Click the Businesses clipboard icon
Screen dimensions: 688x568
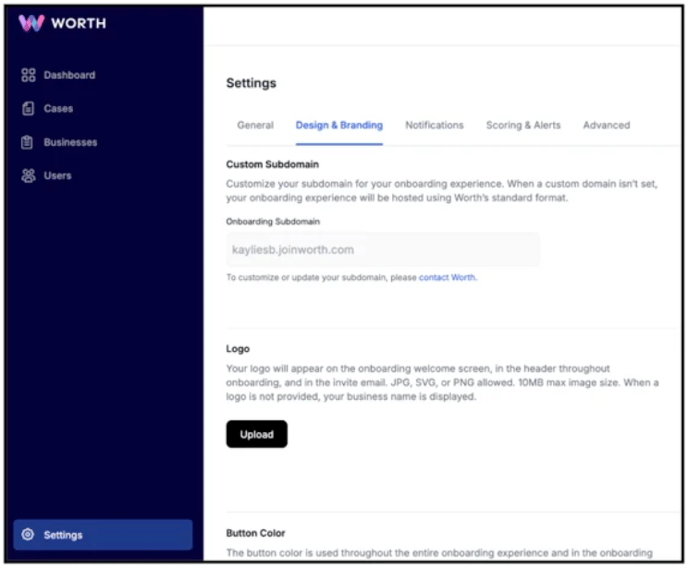pyautogui.click(x=28, y=142)
